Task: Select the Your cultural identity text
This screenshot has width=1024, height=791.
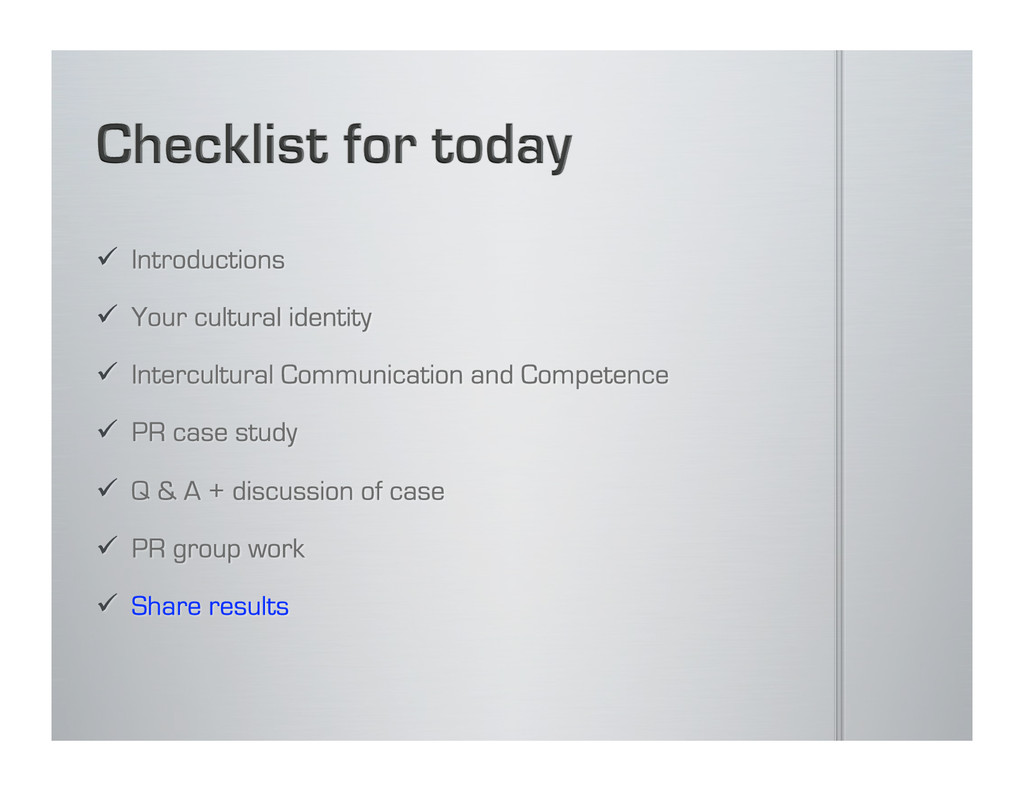Action: tap(251, 318)
